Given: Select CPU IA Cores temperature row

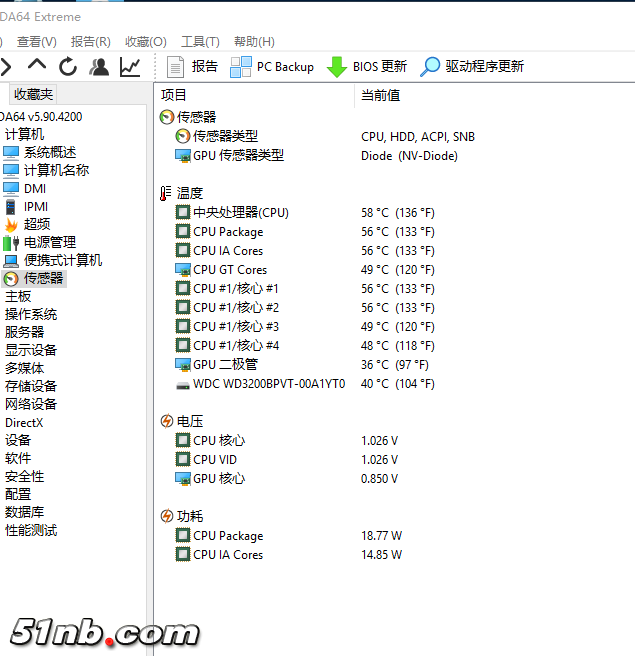Looking at the screenshot, I should coord(305,251).
